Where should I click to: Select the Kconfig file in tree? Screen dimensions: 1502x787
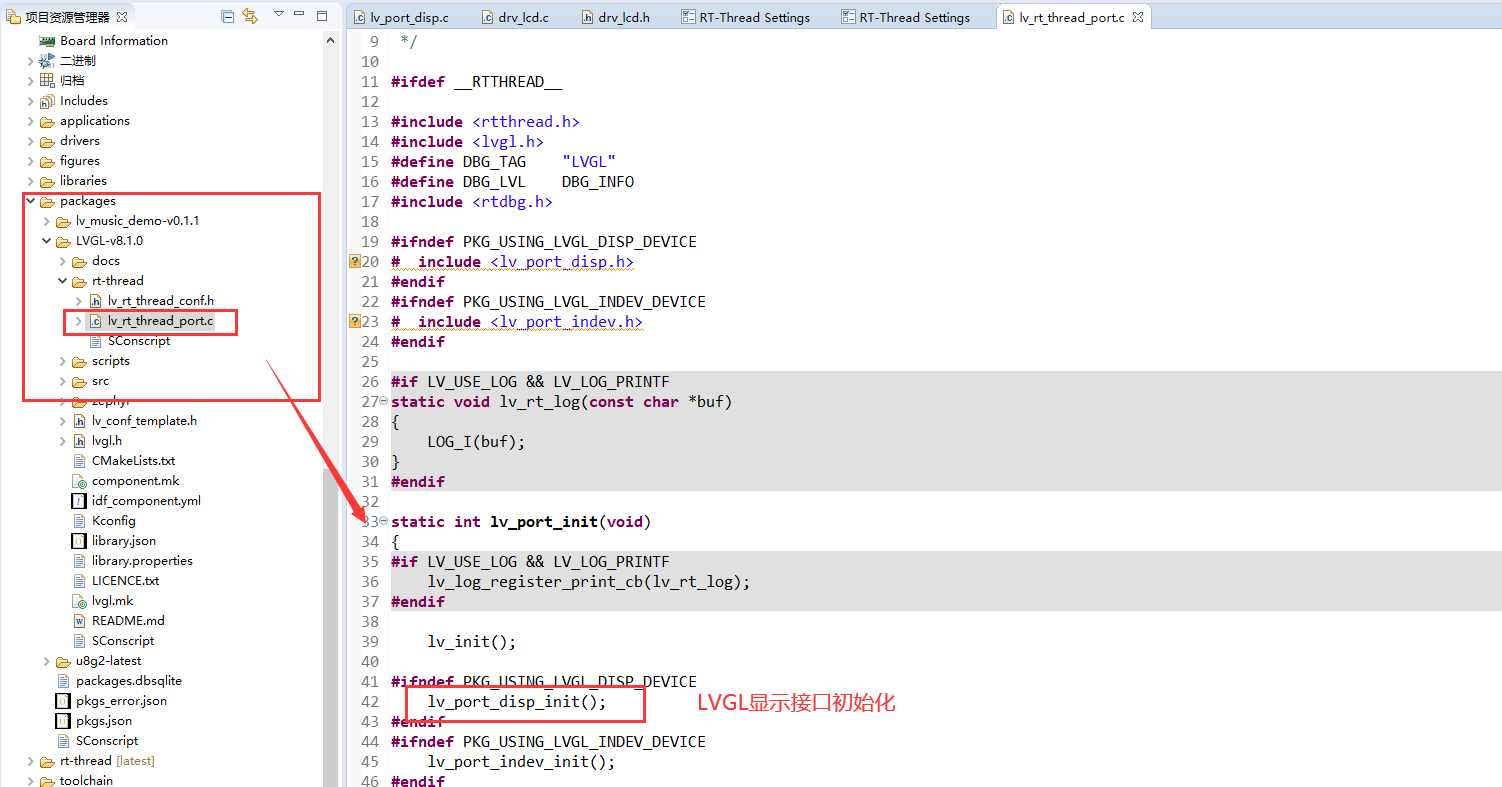[113, 521]
